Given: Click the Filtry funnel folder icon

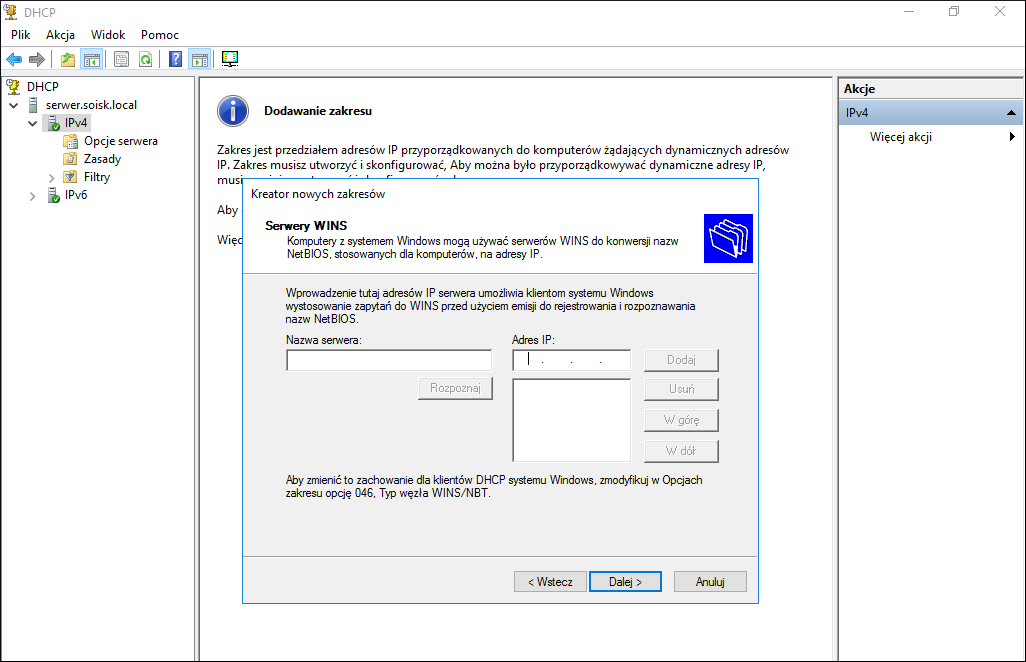Looking at the screenshot, I should click(x=71, y=177).
